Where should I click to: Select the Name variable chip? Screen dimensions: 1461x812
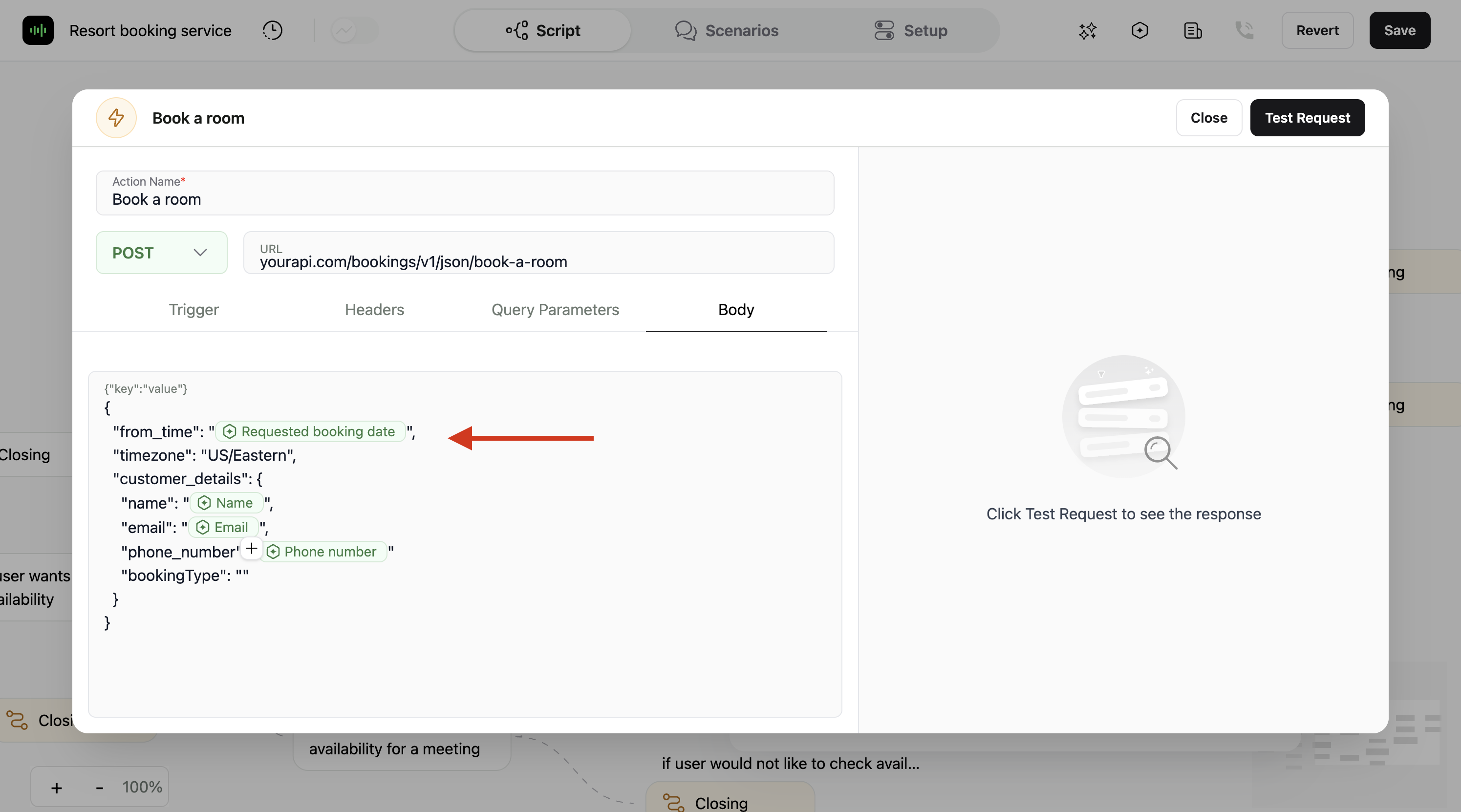[x=227, y=502]
